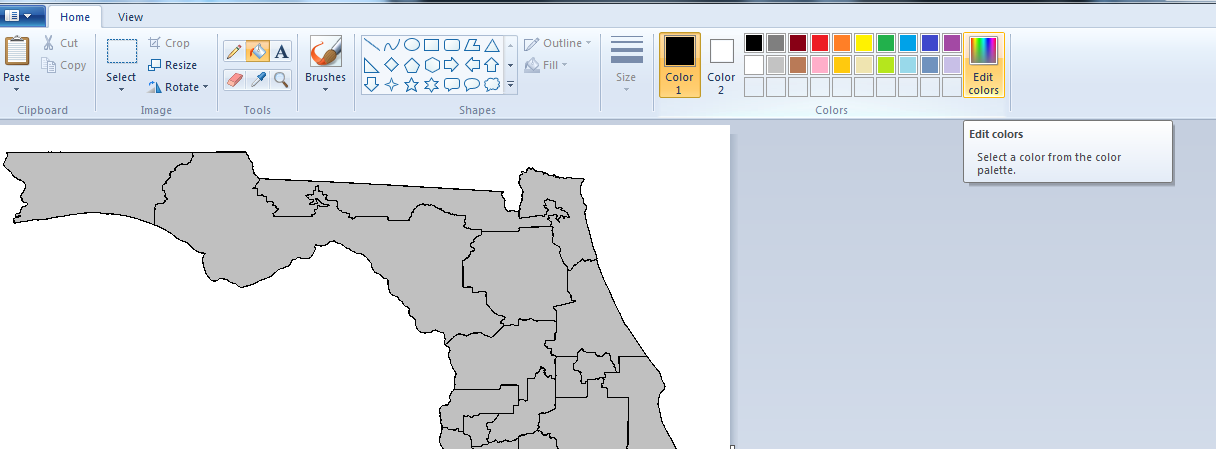1216x449 pixels.
Task: Pick the brown color swatch
Action: pos(798,65)
